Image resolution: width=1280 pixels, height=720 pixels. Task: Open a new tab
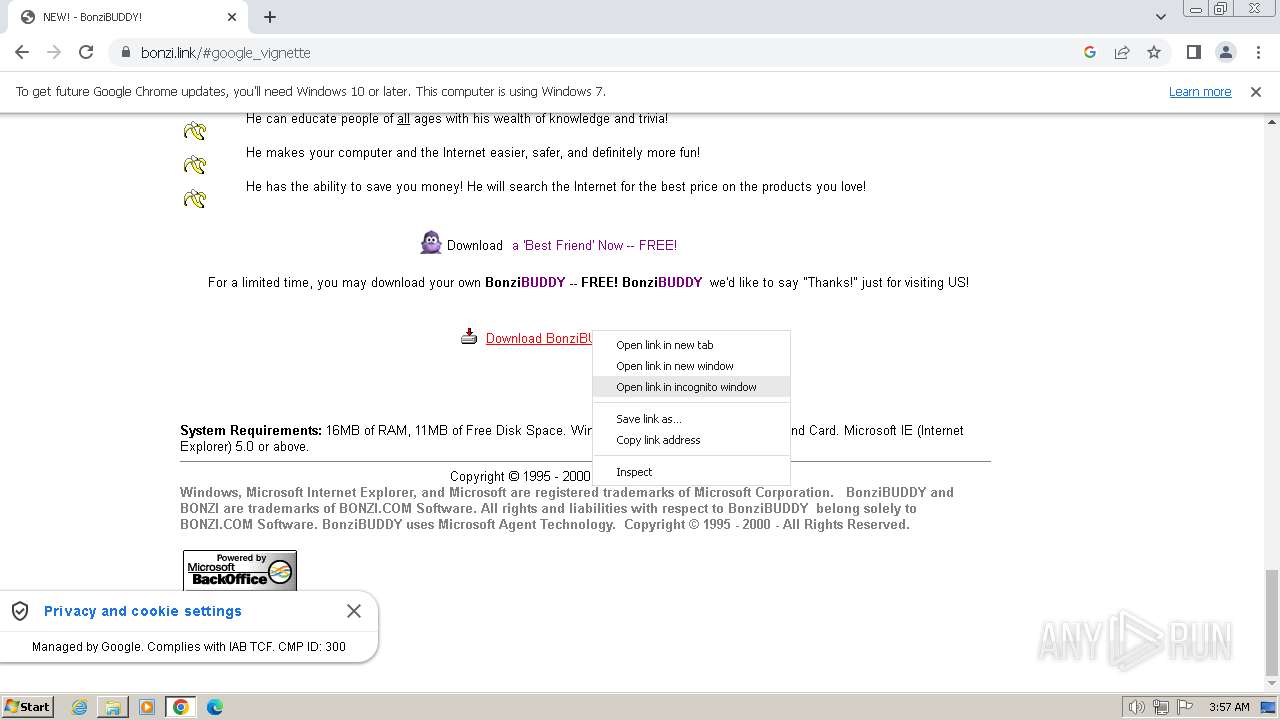270,17
